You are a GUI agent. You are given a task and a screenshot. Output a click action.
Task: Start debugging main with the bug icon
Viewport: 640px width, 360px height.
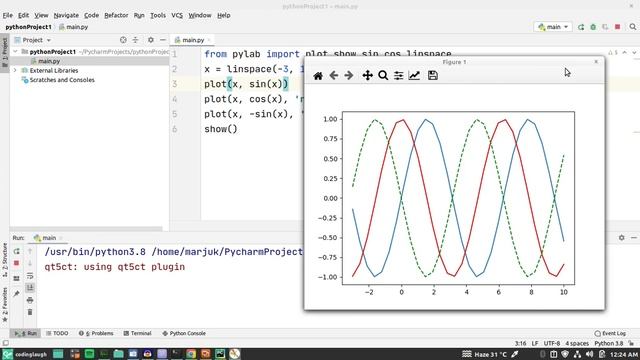[593, 27]
